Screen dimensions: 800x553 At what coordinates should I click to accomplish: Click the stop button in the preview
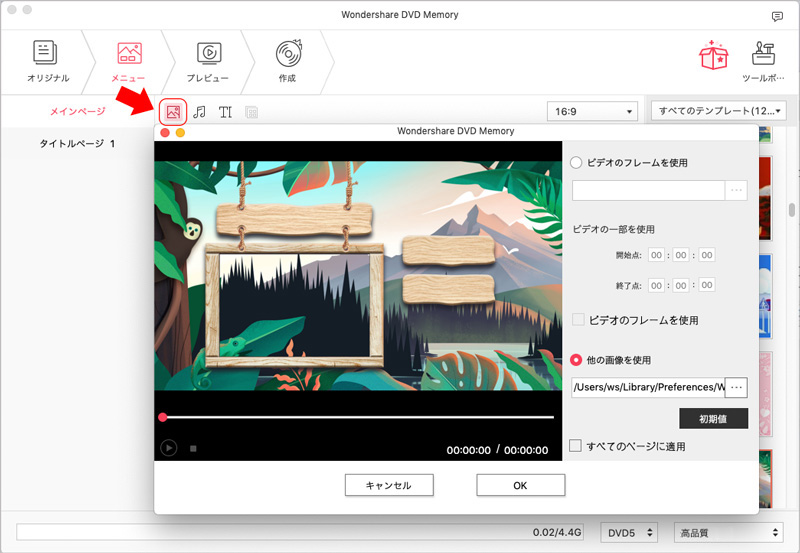pos(193,448)
